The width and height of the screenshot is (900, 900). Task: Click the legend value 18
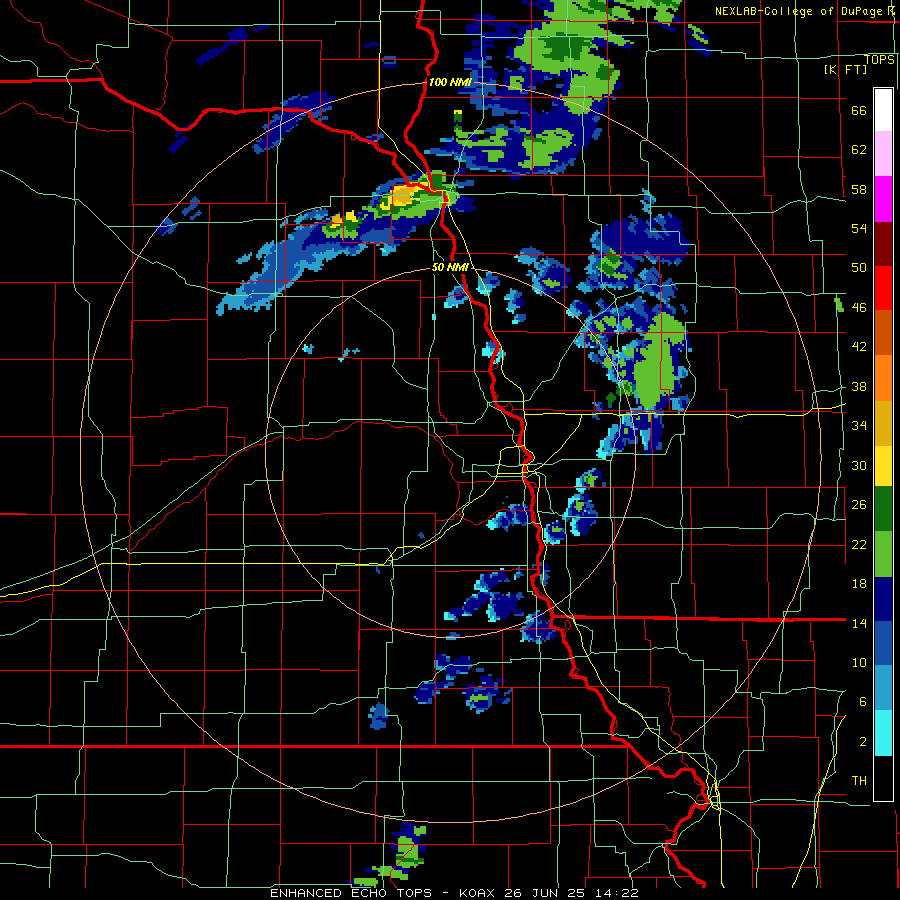[859, 584]
